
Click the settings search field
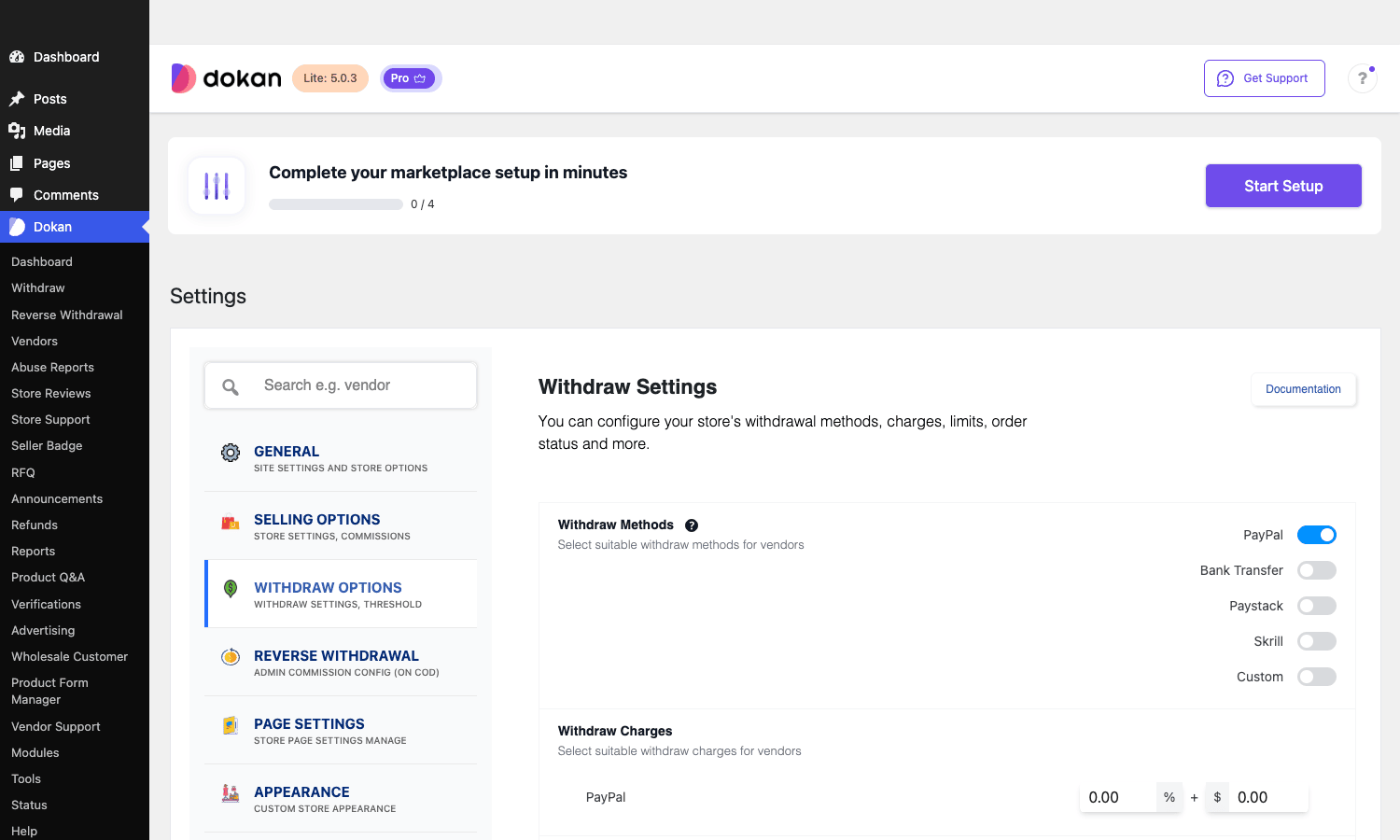(x=341, y=385)
